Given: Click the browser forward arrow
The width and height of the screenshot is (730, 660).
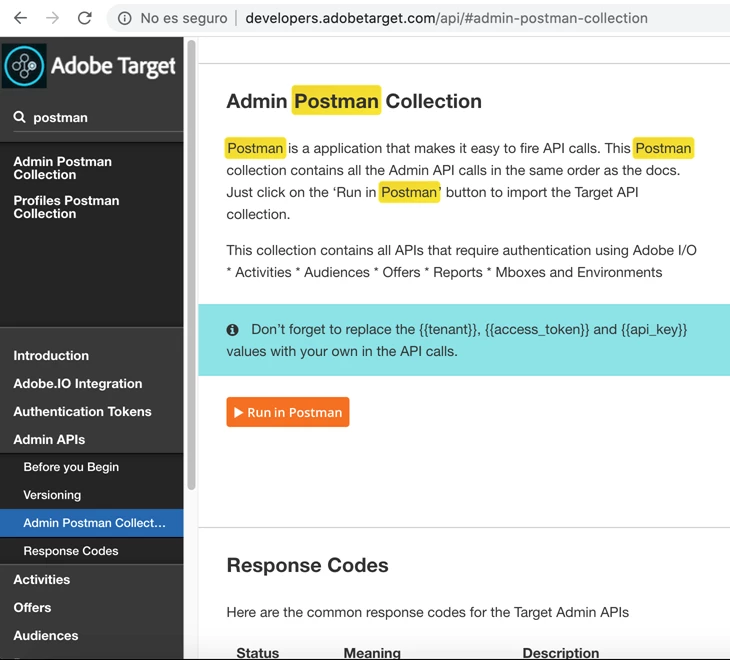Looking at the screenshot, I should (x=53, y=18).
